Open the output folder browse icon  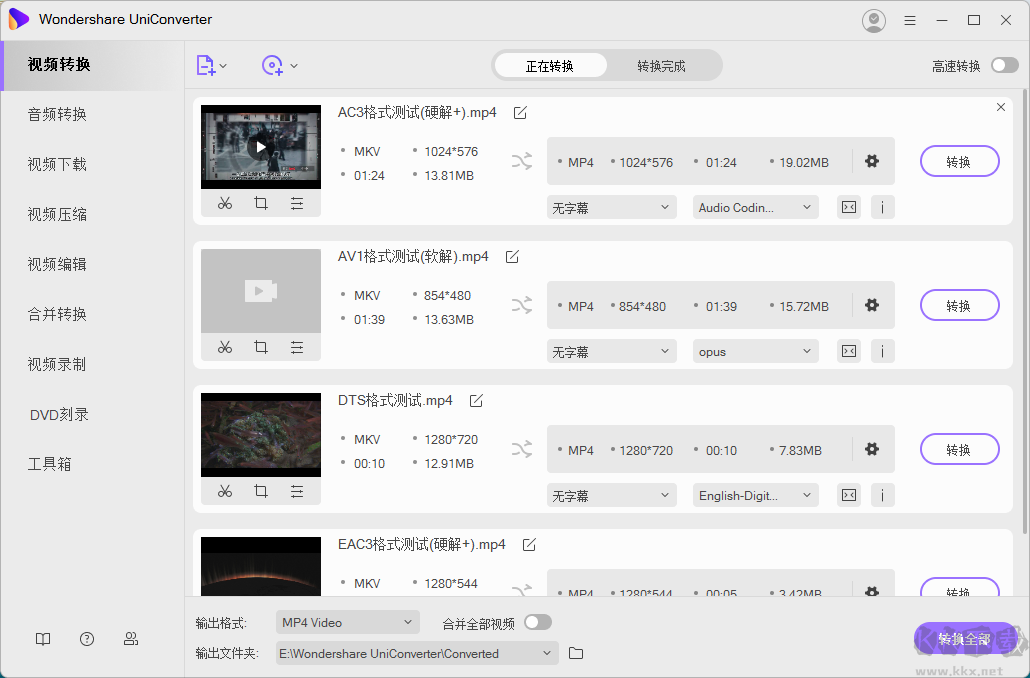(x=576, y=653)
